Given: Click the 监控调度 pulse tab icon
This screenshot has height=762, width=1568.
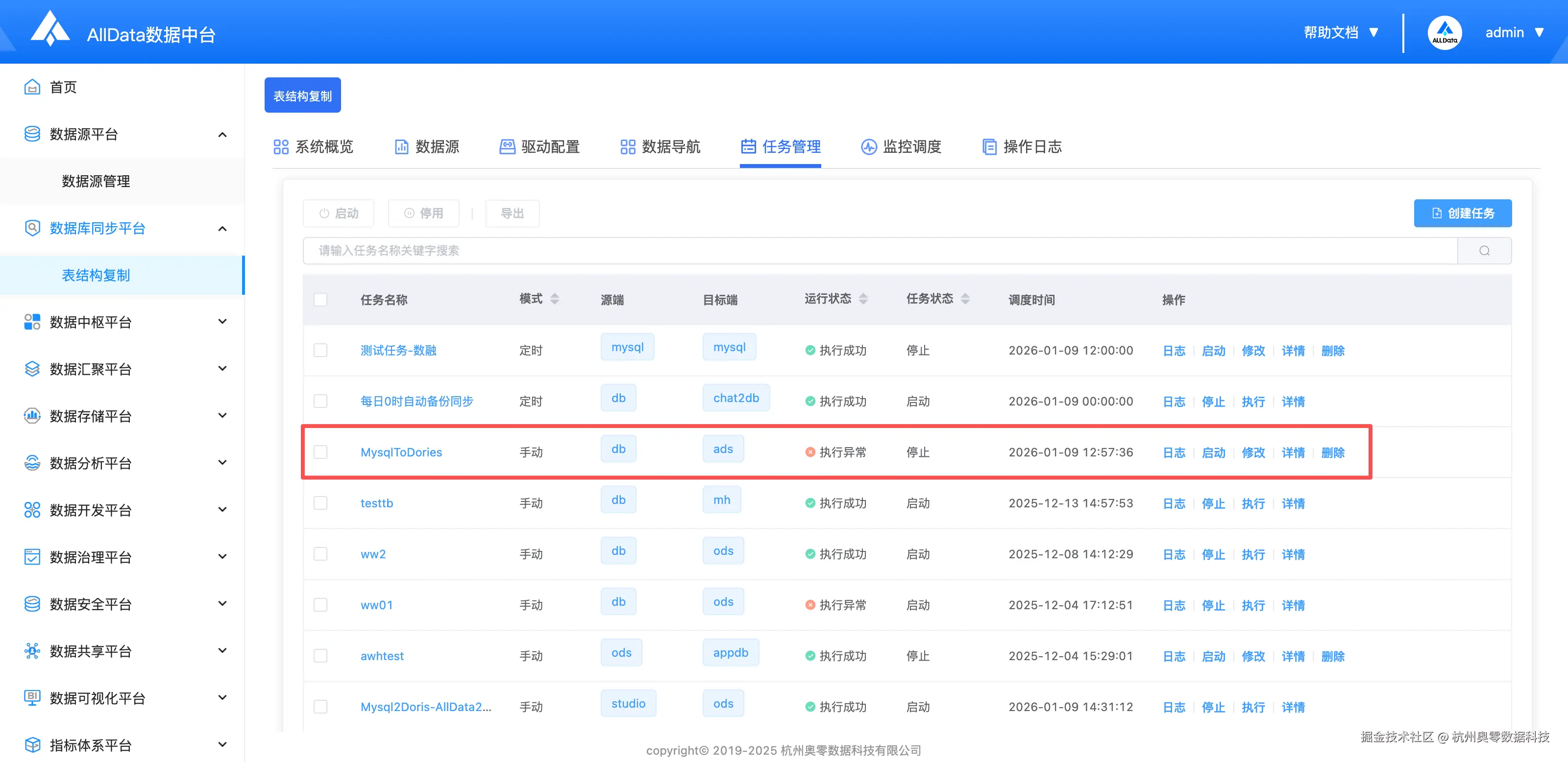Looking at the screenshot, I should [869, 146].
